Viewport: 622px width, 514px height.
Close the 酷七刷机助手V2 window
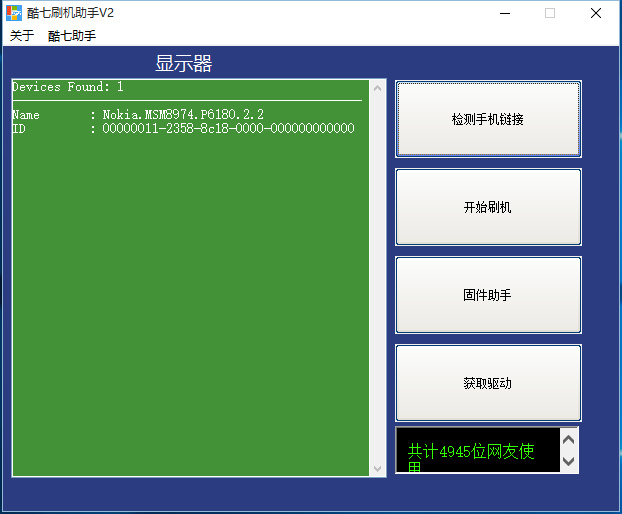[x=596, y=13]
